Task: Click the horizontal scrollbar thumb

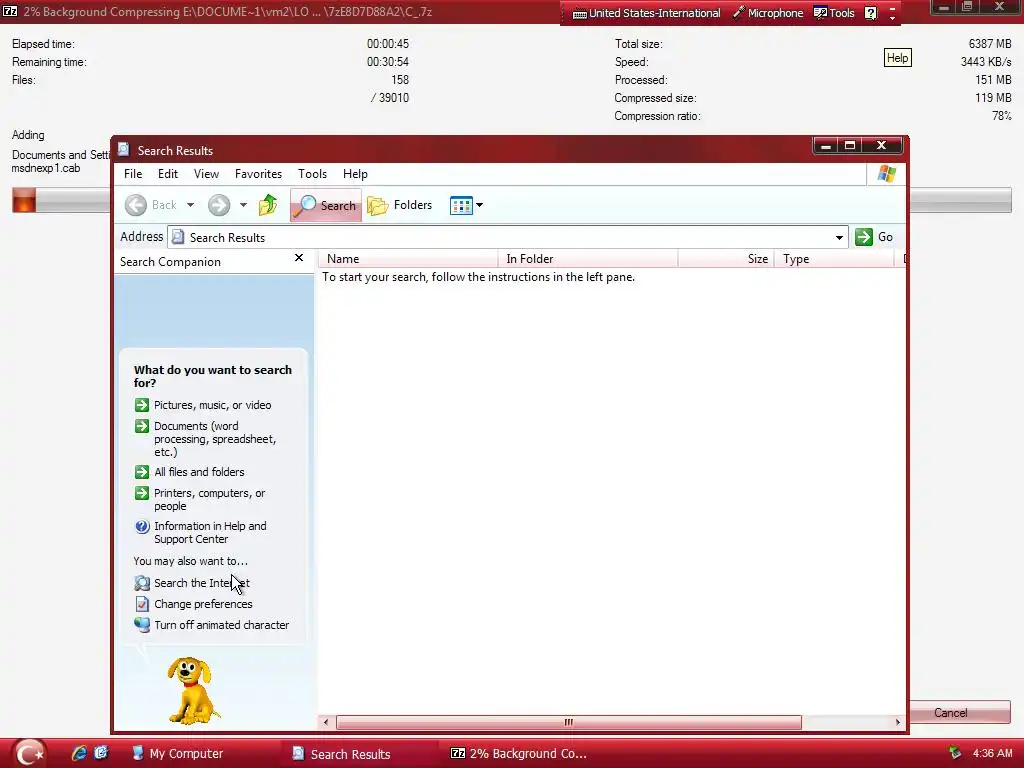Action: [x=568, y=722]
